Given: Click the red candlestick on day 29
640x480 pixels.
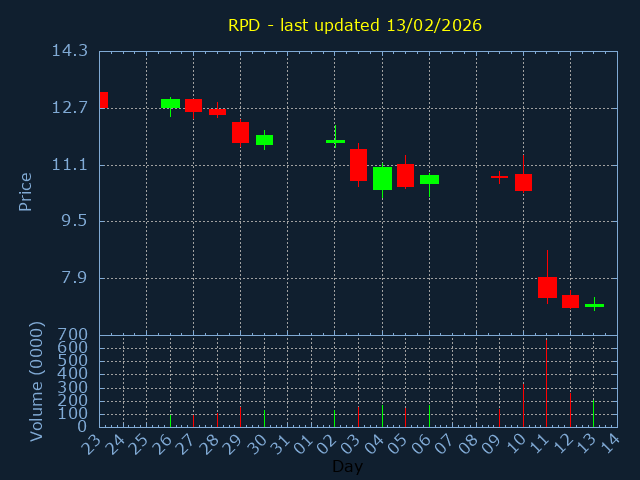Looking at the screenshot, I should coord(240,132).
